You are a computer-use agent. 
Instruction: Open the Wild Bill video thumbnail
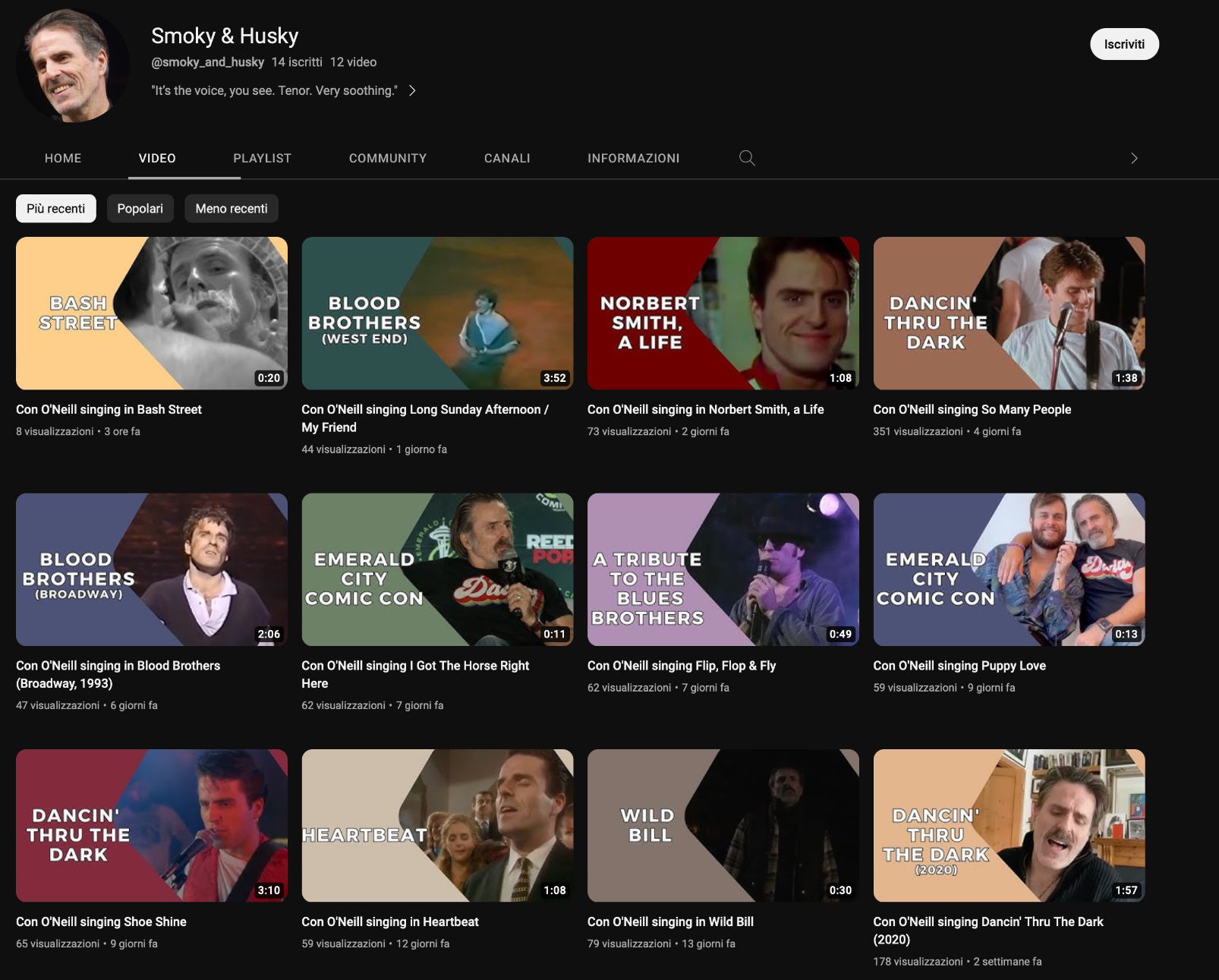tap(723, 825)
